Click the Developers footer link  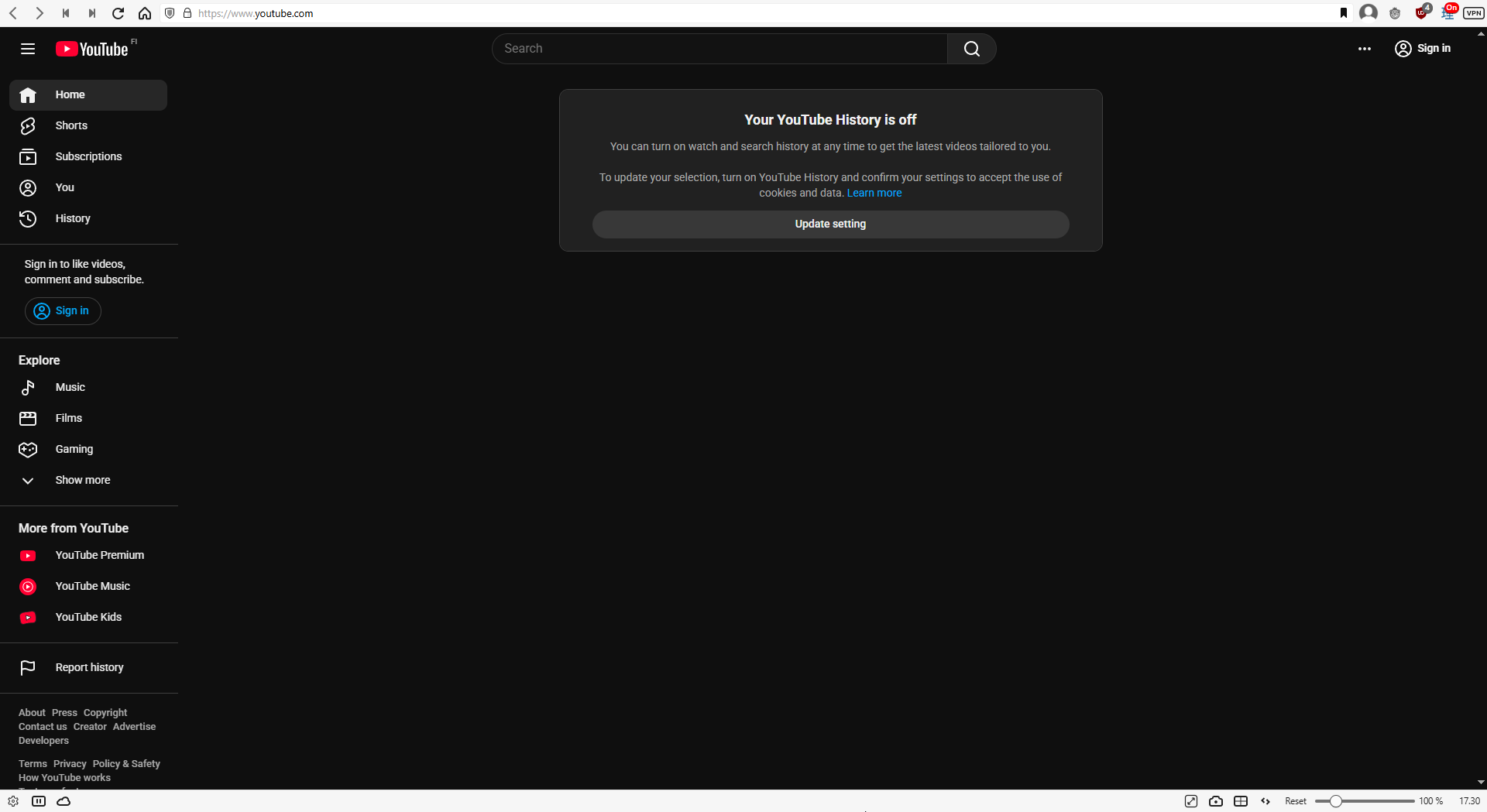(x=43, y=741)
